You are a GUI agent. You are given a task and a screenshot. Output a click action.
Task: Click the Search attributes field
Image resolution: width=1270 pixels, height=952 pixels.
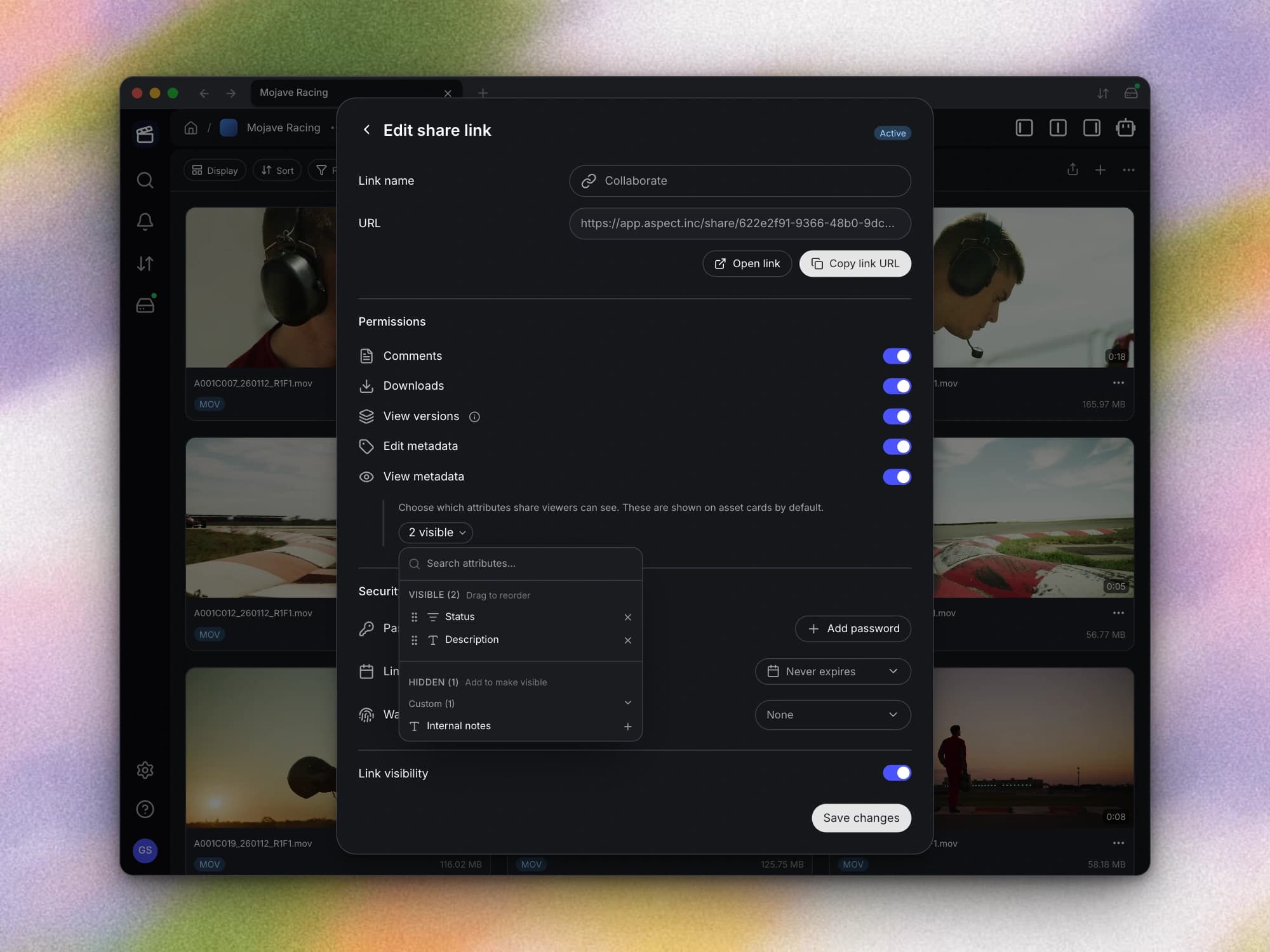521,564
